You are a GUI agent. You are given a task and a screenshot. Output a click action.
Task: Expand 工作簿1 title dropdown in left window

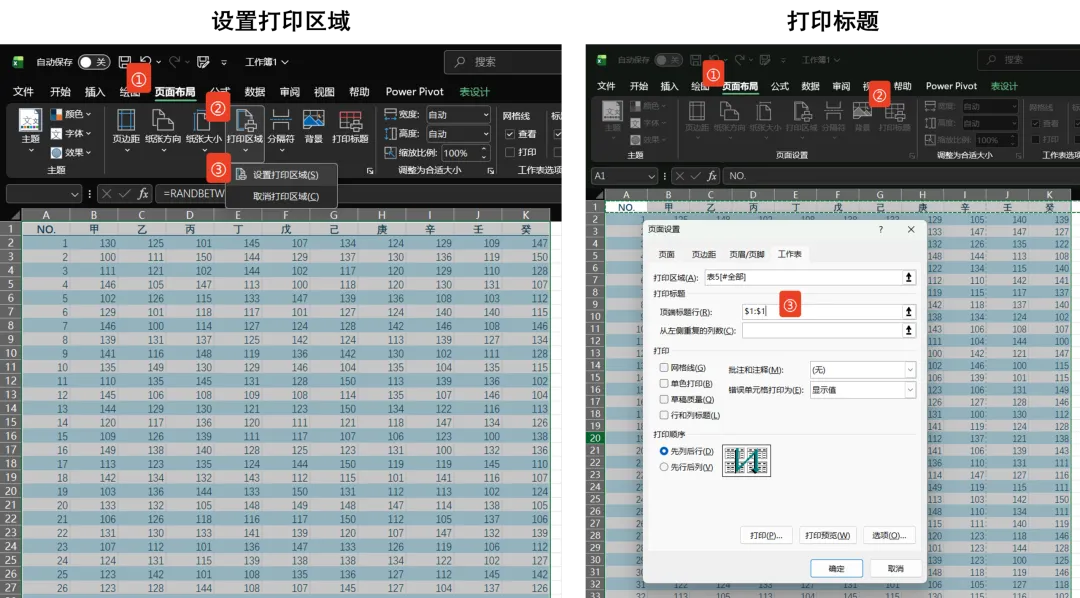(x=284, y=62)
